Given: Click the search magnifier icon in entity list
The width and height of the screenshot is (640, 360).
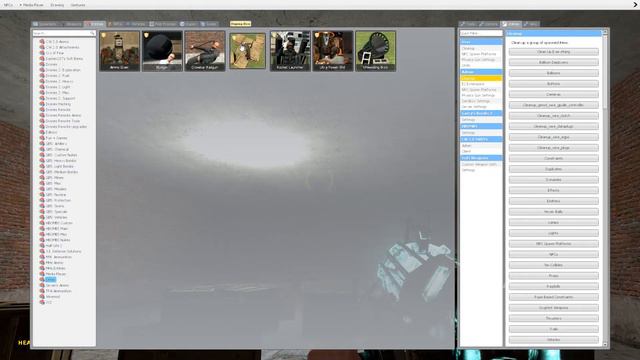Looking at the screenshot, I should pyautogui.click(x=93, y=33).
